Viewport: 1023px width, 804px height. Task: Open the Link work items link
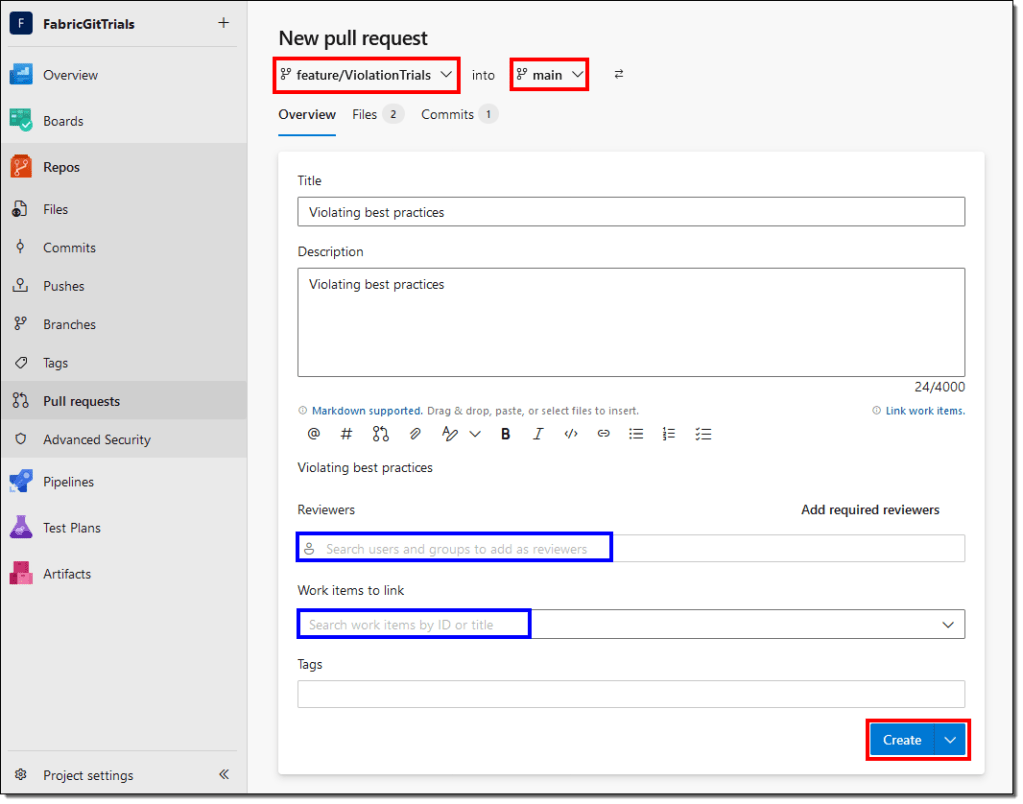pos(924,411)
